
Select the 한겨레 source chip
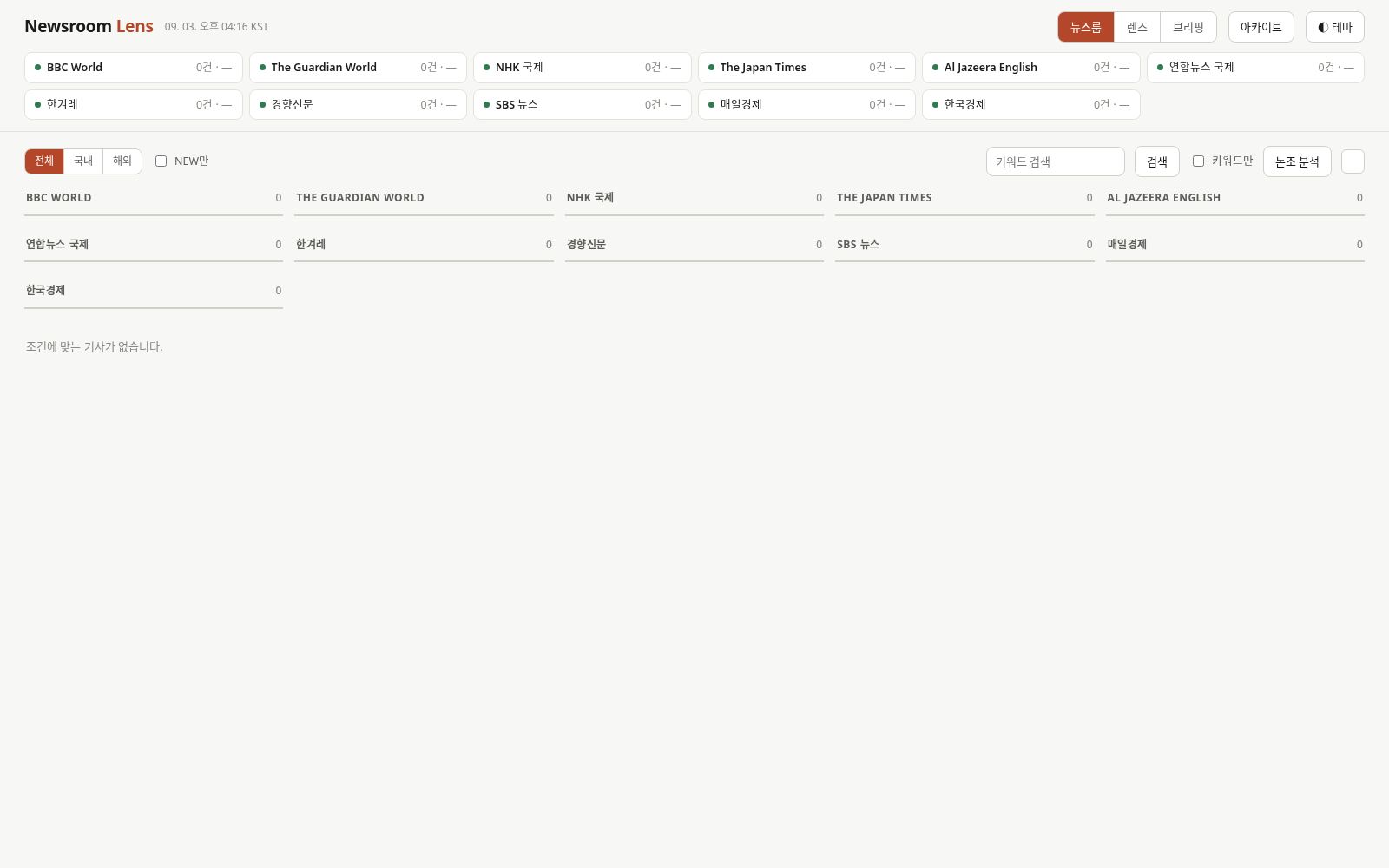[x=134, y=105]
